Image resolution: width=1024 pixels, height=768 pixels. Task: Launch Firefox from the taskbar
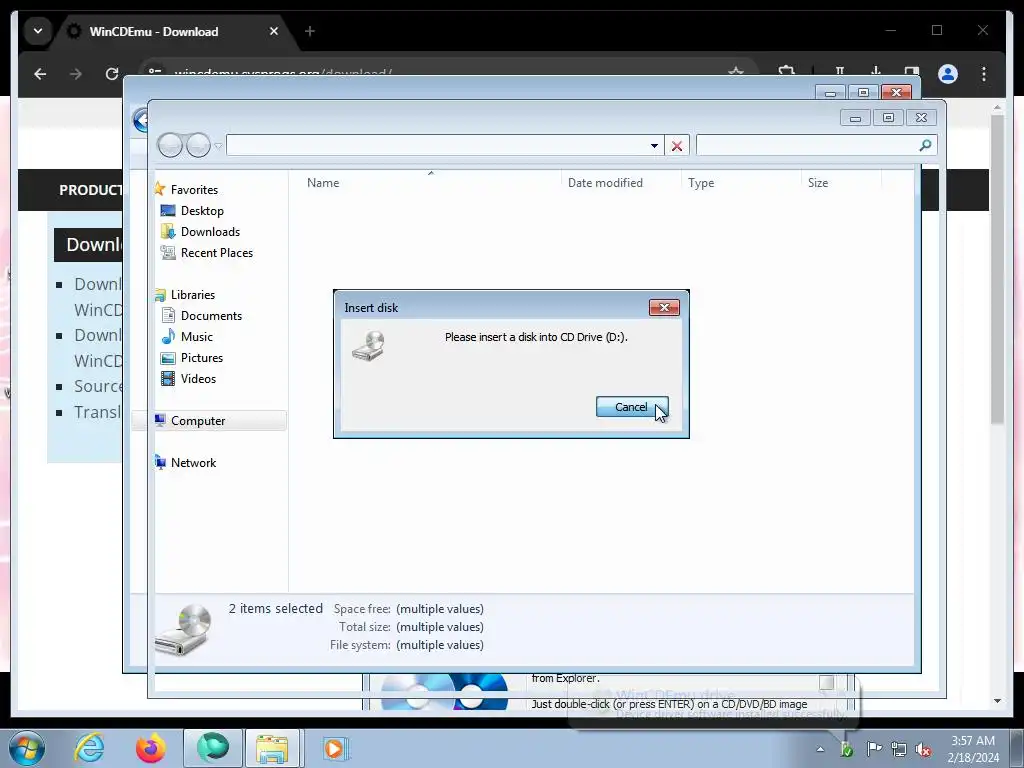point(151,748)
